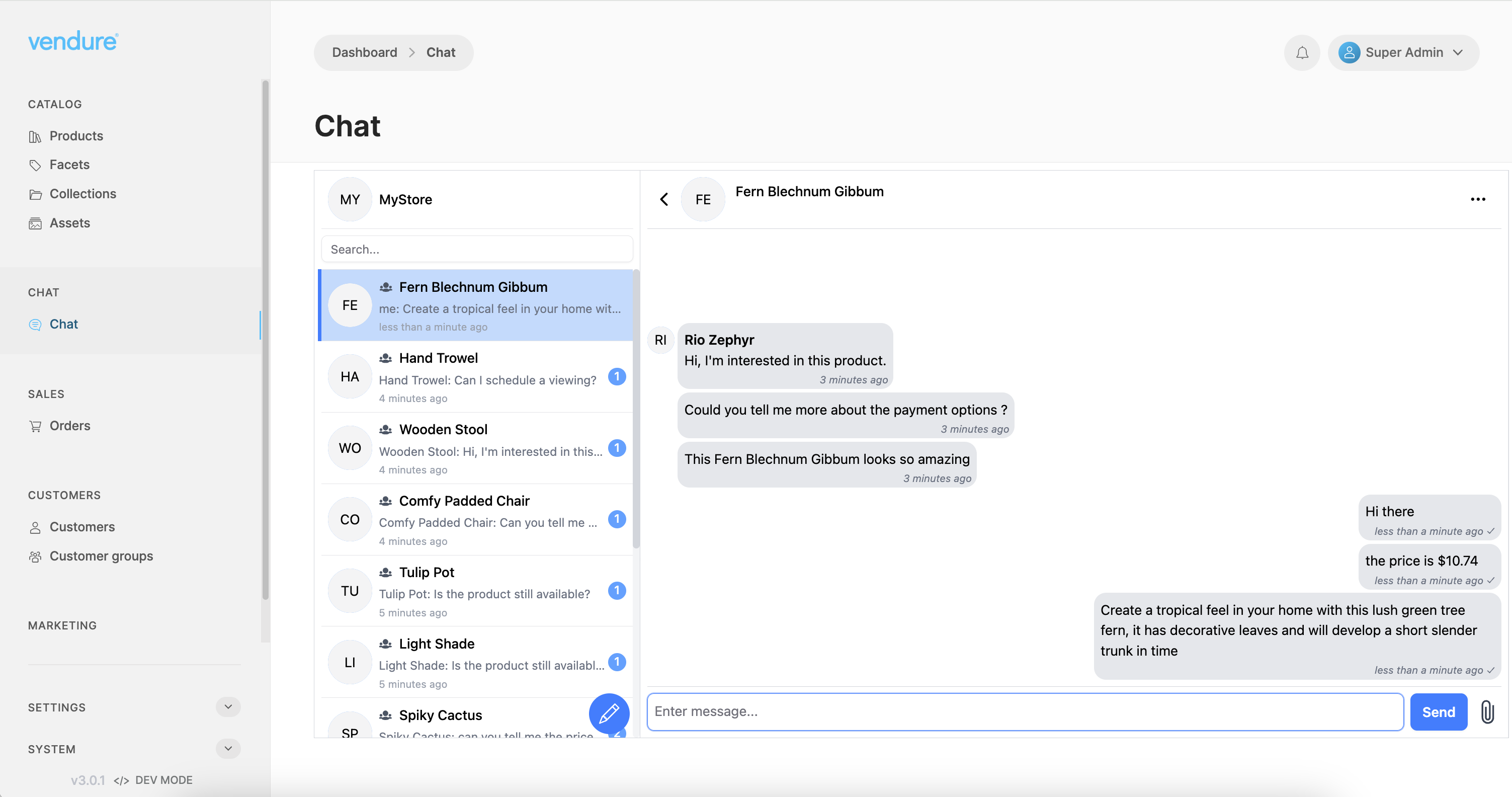Start a new chat with pencil button
Image resolution: width=1512 pixels, height=797 pixels.
(x=609, y=713)
